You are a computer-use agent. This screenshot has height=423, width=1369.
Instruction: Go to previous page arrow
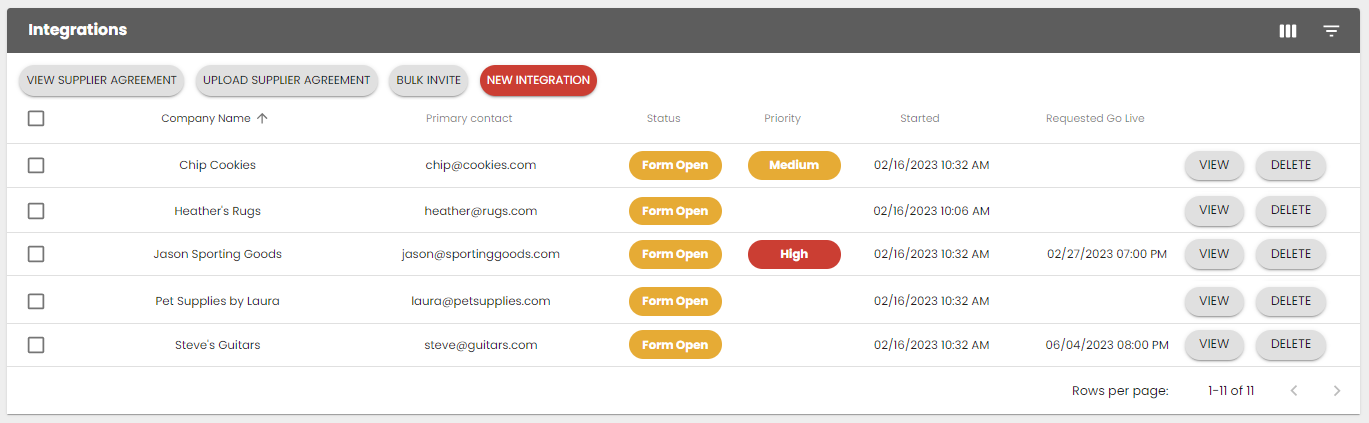pos(1293,391)
